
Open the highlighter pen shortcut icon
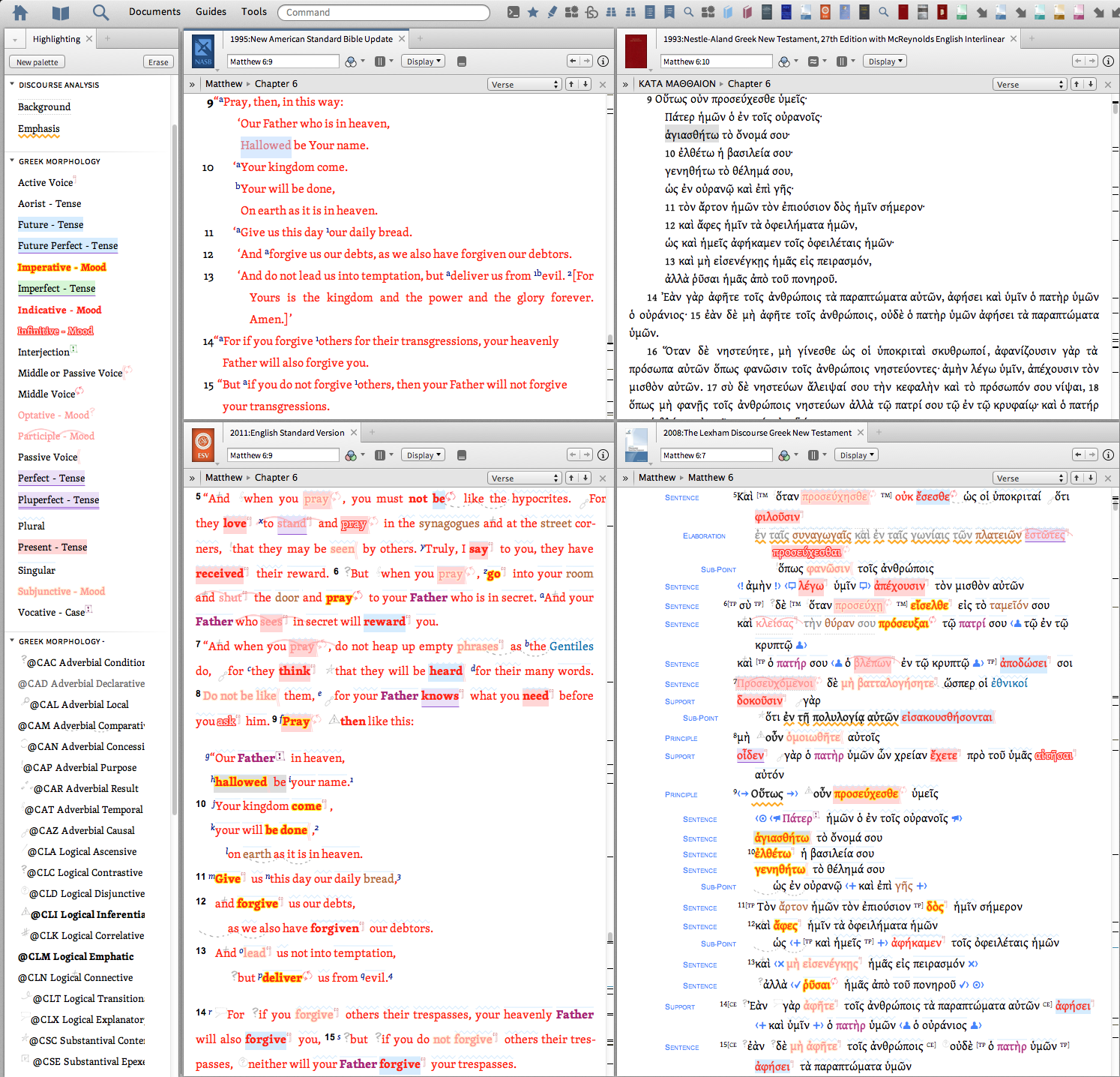tap(553, 12)
